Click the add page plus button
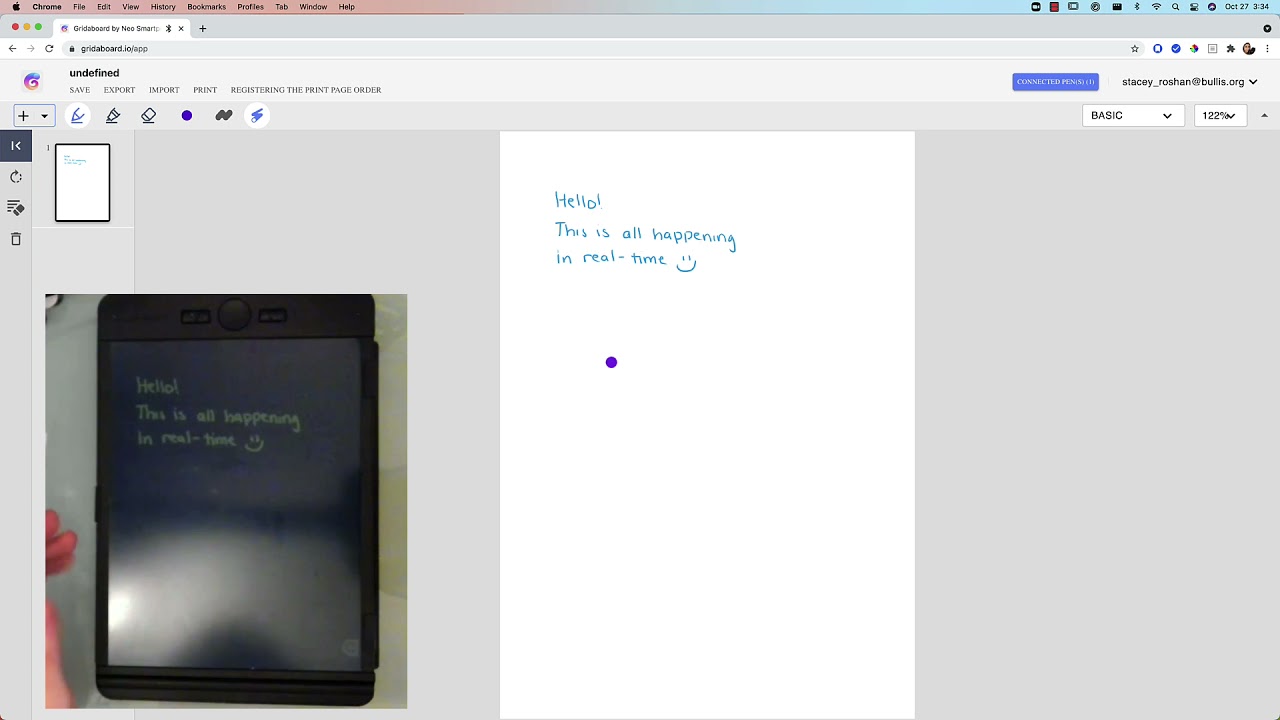Viewport: 1280px width, 720px height. pyautogui.click(x=23, y=116)
